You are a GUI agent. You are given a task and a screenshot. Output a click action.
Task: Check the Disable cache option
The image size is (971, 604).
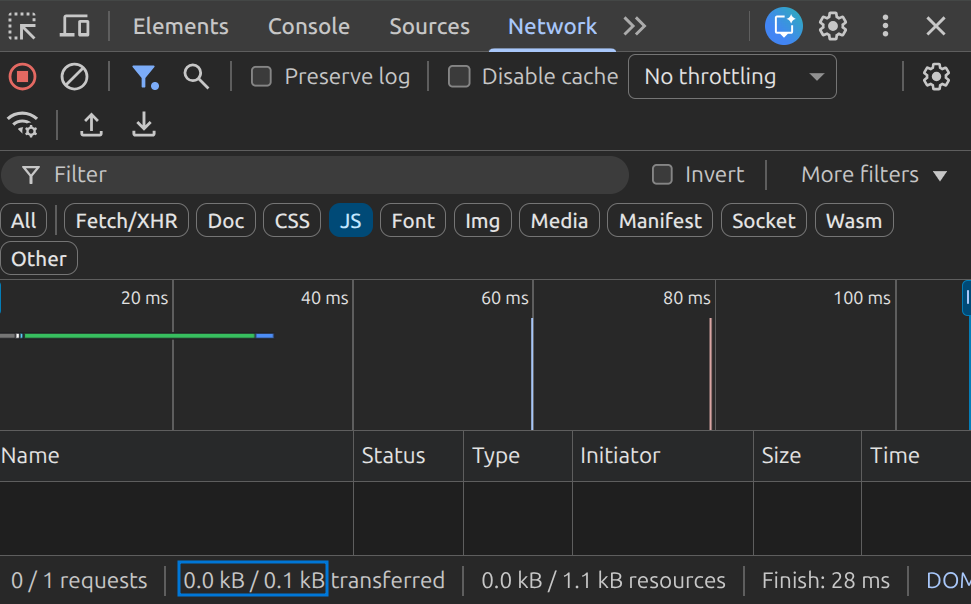click(459, 77)
